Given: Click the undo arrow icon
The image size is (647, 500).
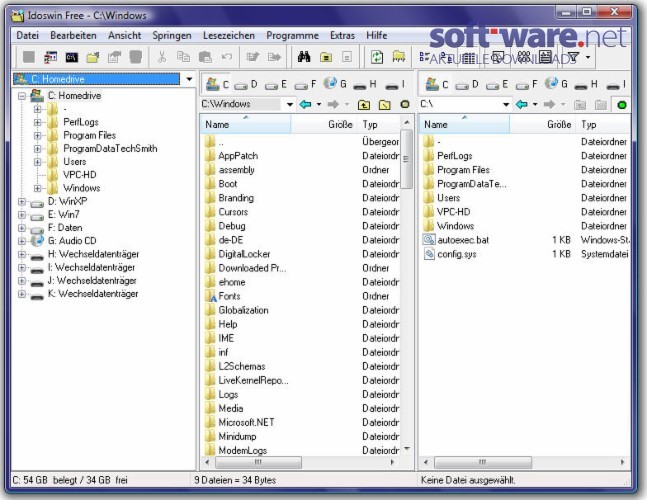Looking at the screenshot, I should point(227,57).
